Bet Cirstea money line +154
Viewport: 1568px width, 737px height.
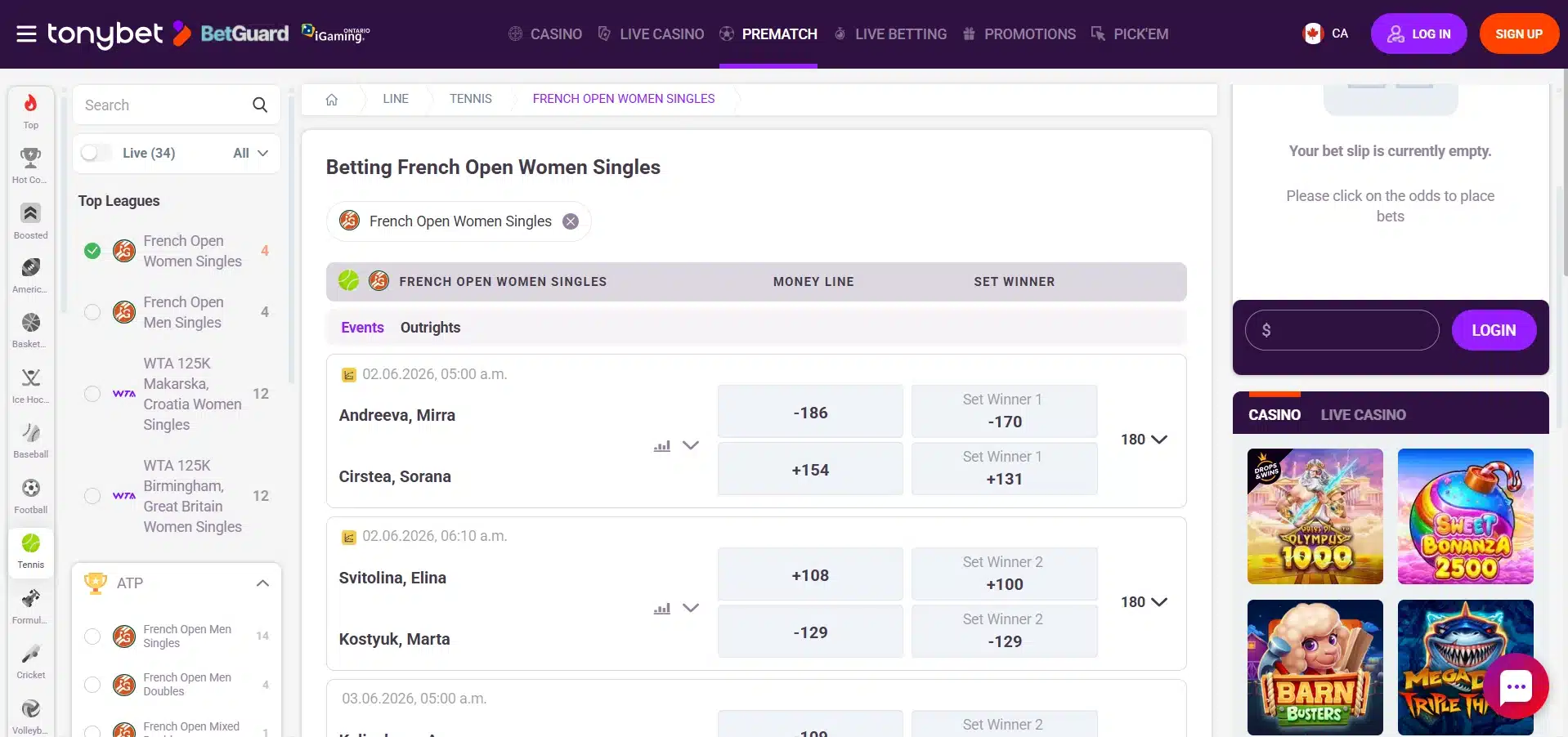click(x=810, y=470)
